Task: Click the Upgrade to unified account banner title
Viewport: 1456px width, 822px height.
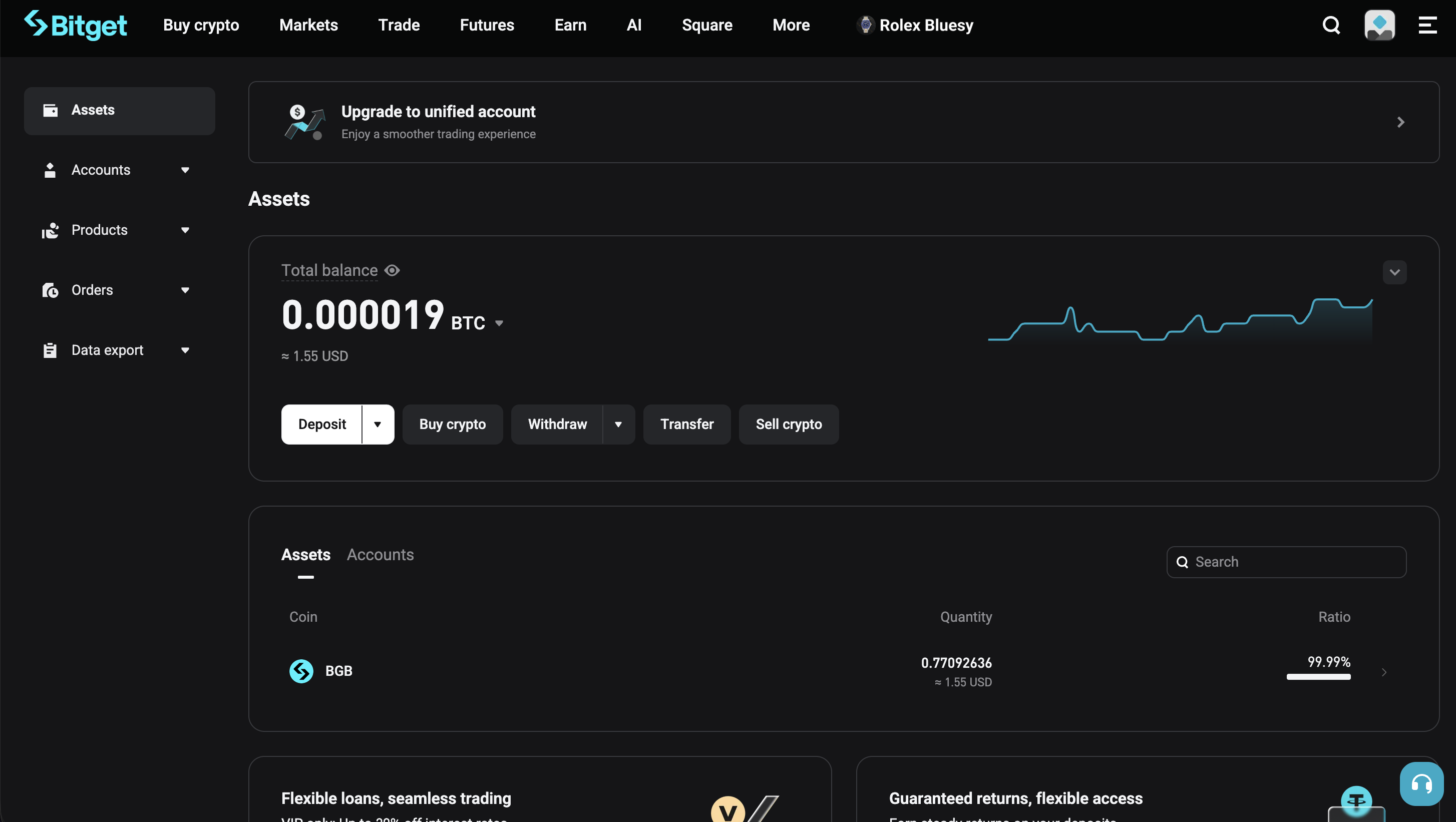Action: coord(439,111)
